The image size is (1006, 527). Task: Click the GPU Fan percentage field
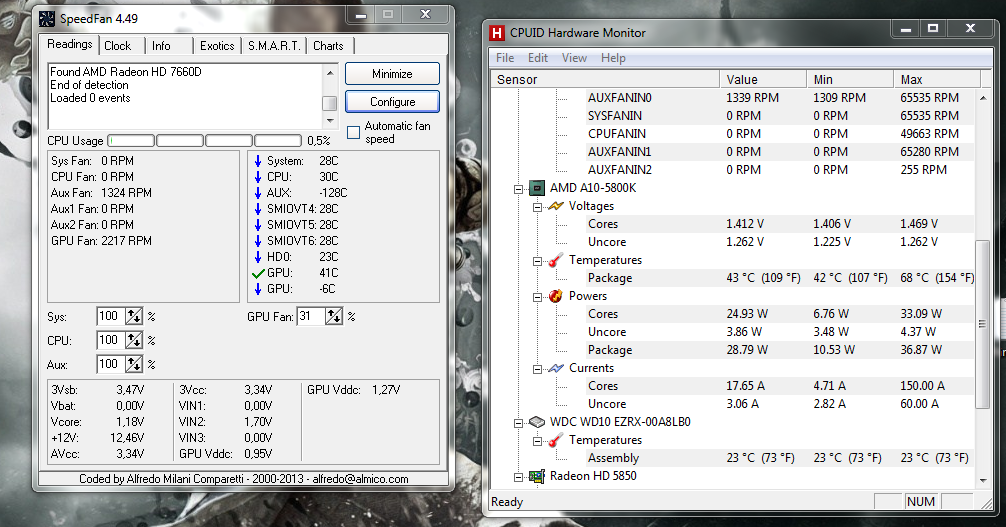point(311,316)
